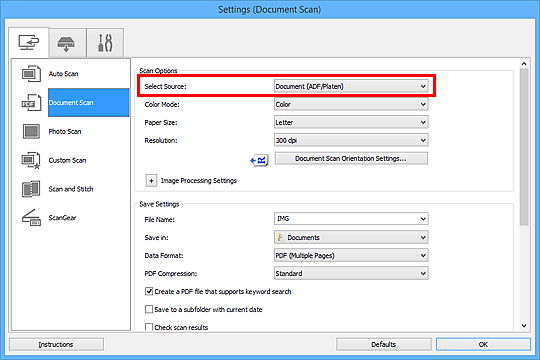The image size is (540, 360).
Task: Enable Check scan results checkbox
Action: click(149, 327)
